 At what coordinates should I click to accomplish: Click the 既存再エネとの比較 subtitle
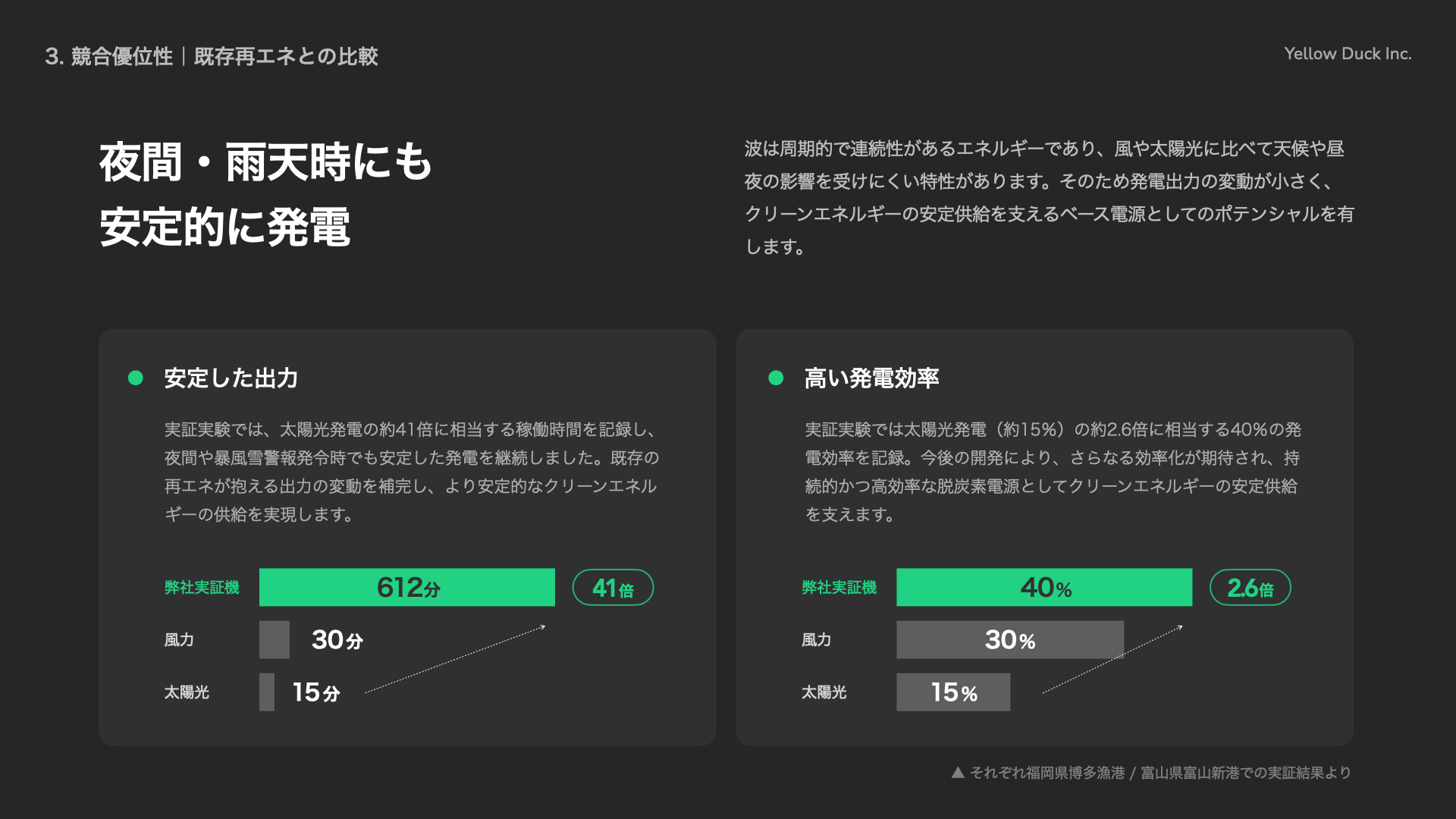pyautogui.click(x=286, y=56)
